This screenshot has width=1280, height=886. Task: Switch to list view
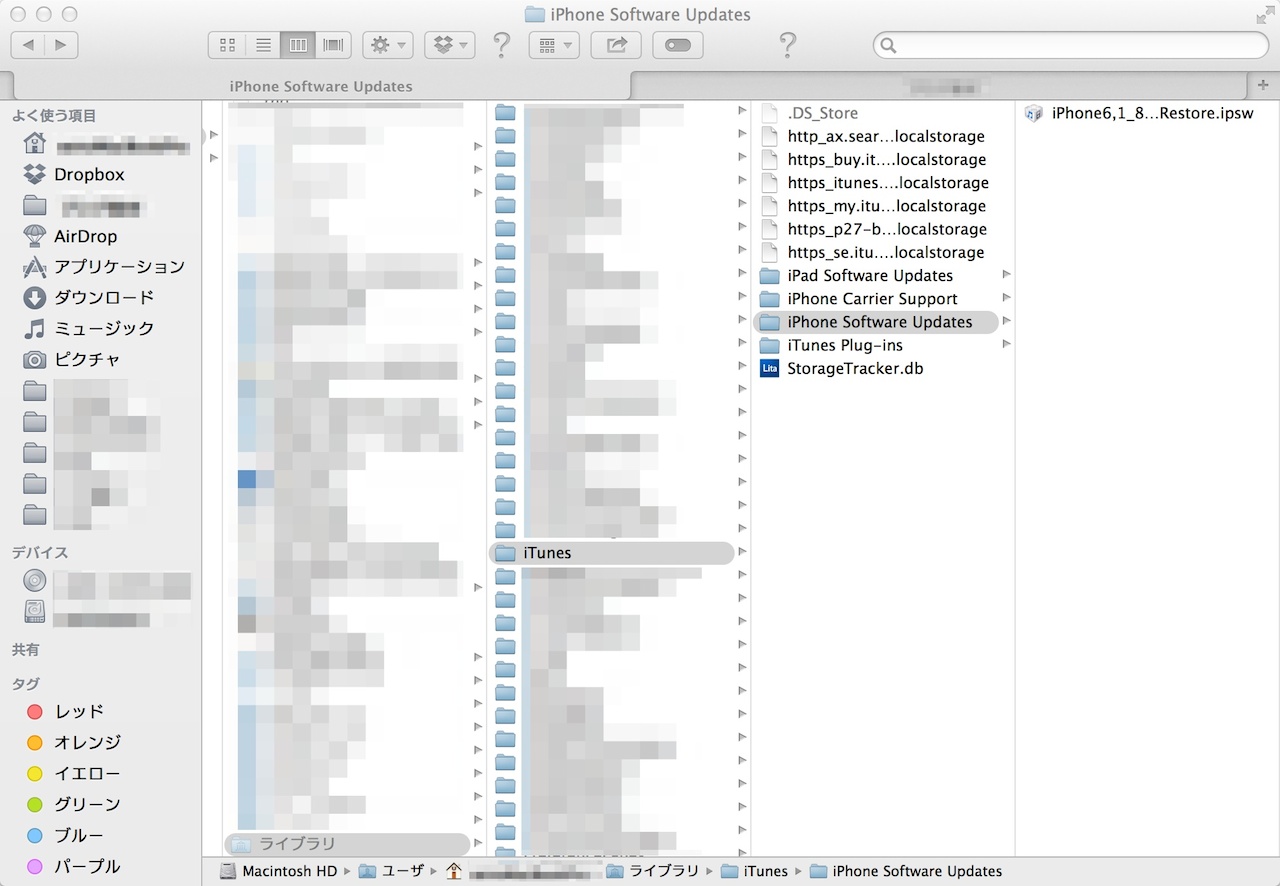(x=263, y=45)
